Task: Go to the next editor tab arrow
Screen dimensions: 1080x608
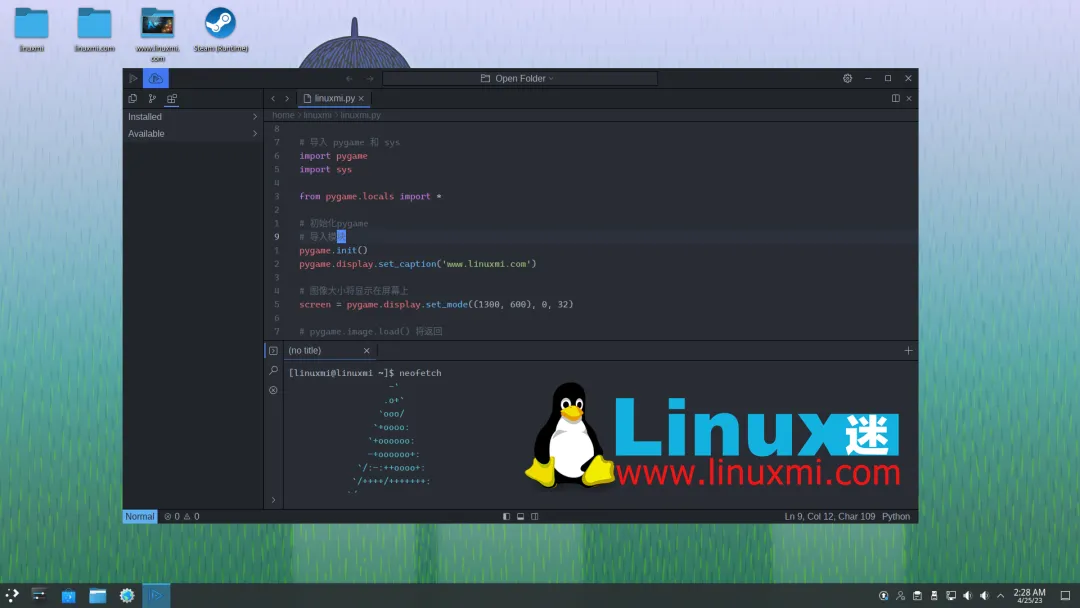Action: tap(287, 98)
